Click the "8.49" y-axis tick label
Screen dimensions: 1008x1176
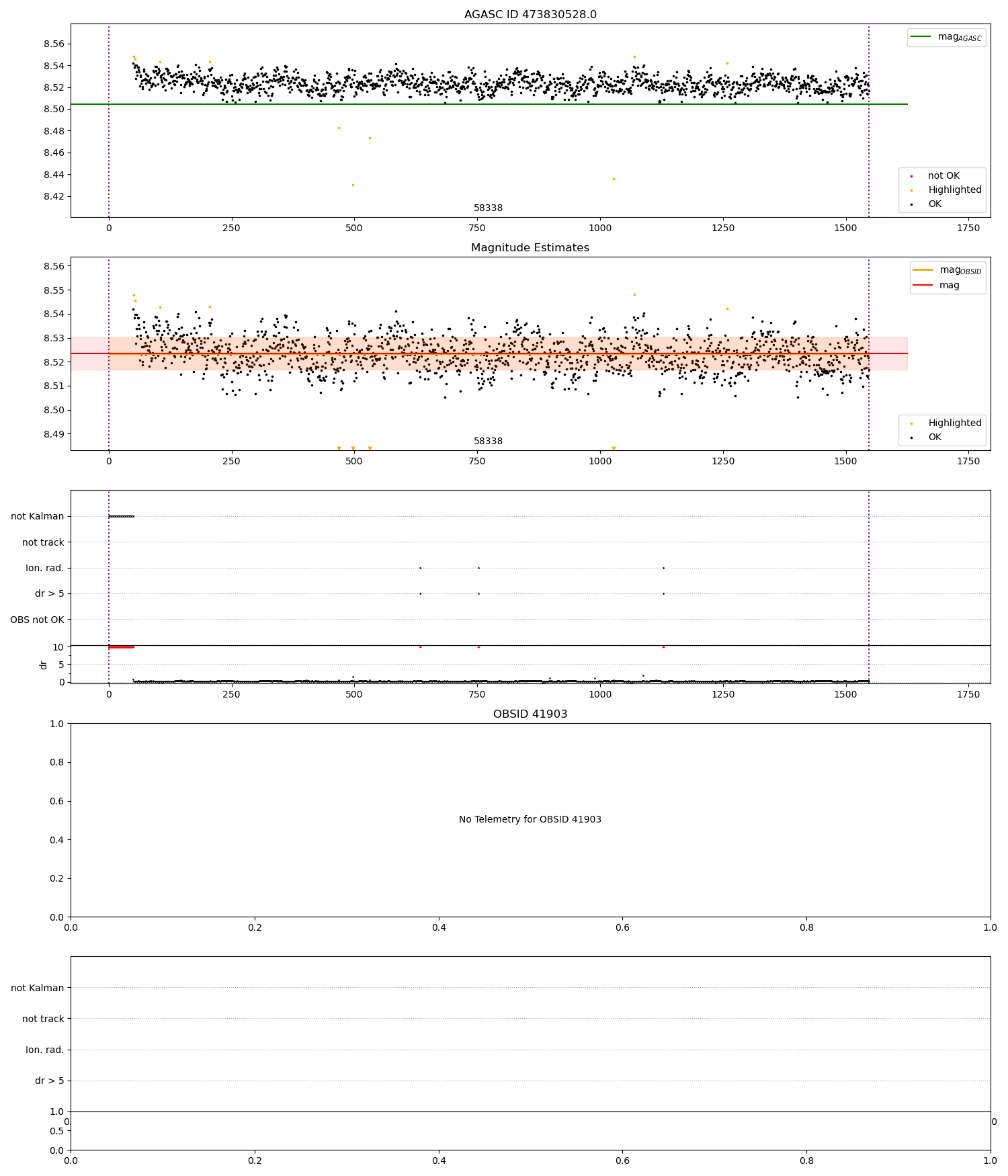point(54,434)
